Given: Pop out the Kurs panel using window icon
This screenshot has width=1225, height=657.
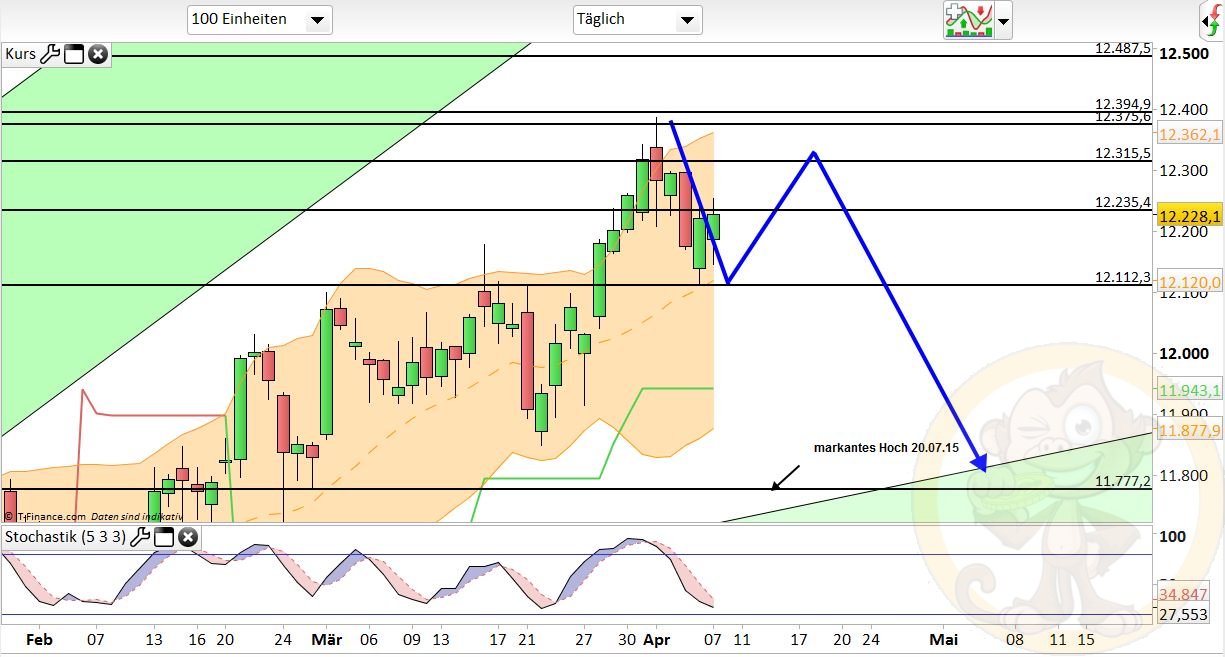Looking at the screenshot, I should click(73, 54).
